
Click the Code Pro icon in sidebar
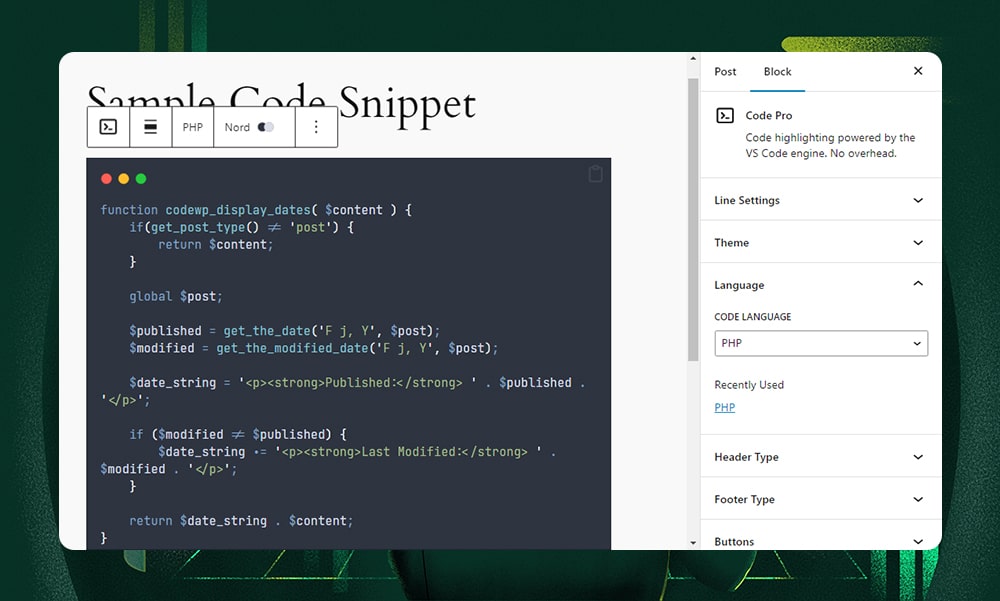coord(725,116)
